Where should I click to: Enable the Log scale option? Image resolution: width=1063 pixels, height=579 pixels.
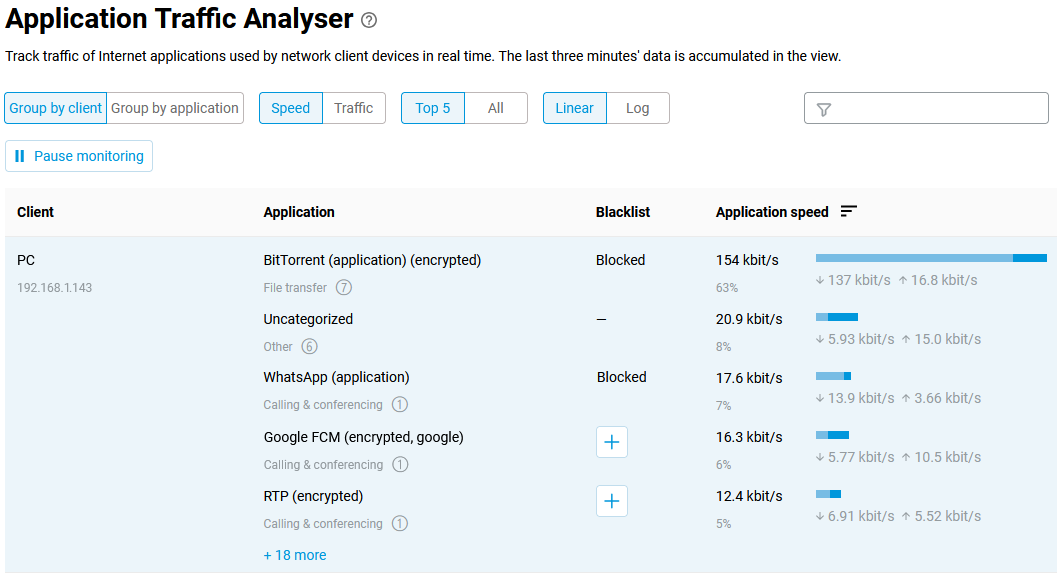point(638,107)
